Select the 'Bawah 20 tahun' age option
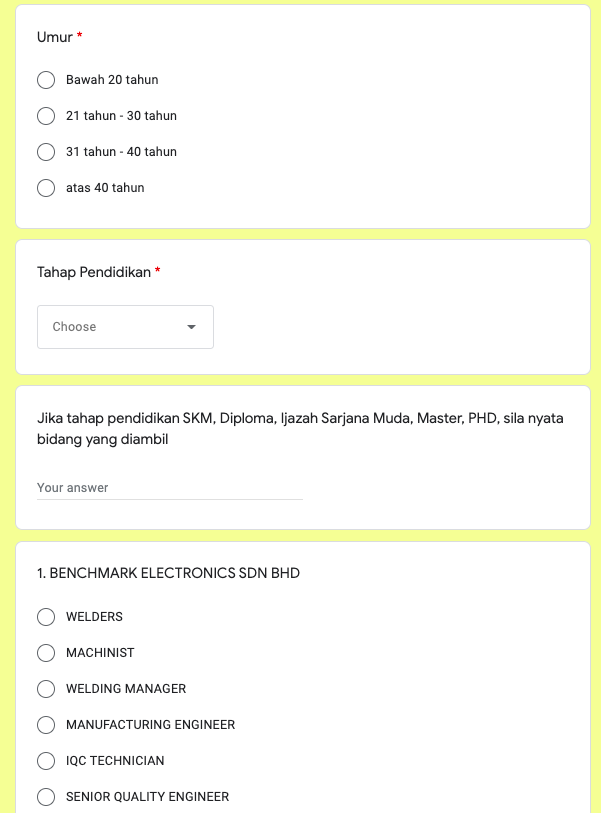Viewport: 601px width, 813px height. [x=46, y=80]
